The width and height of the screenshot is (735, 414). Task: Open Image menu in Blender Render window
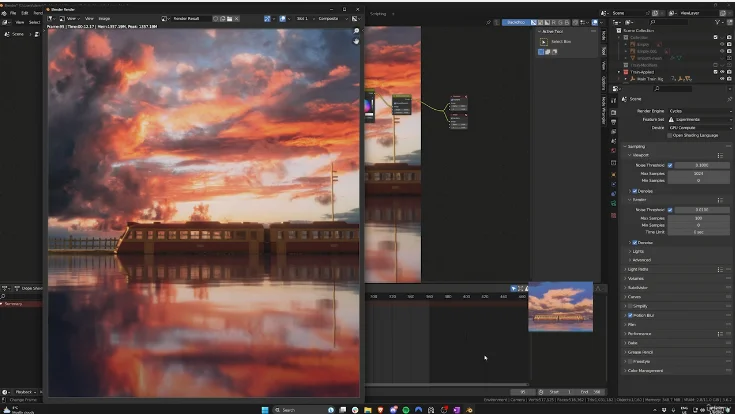[x=104, y=19]
